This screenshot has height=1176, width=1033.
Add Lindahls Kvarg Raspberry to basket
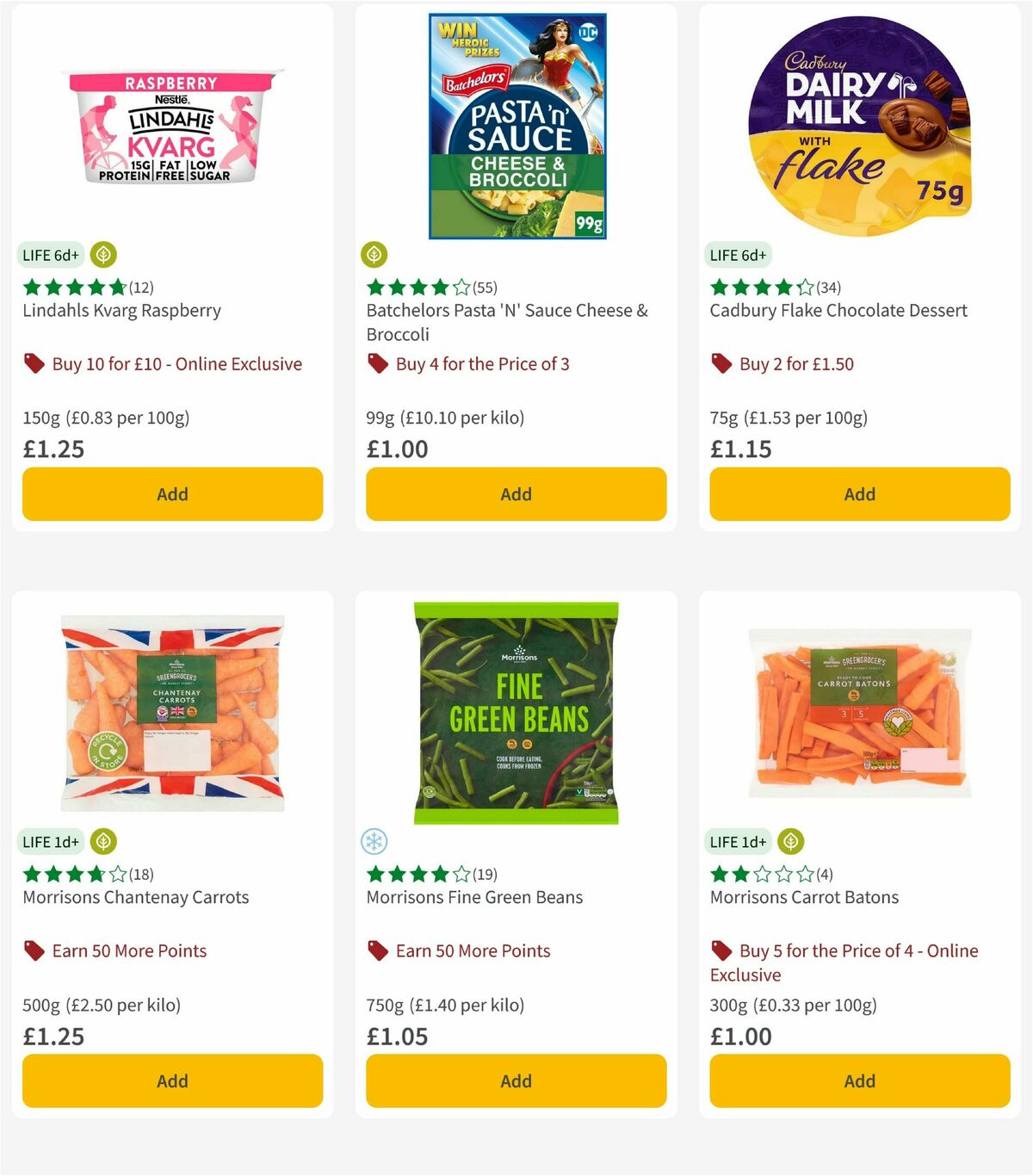[172, 494]
